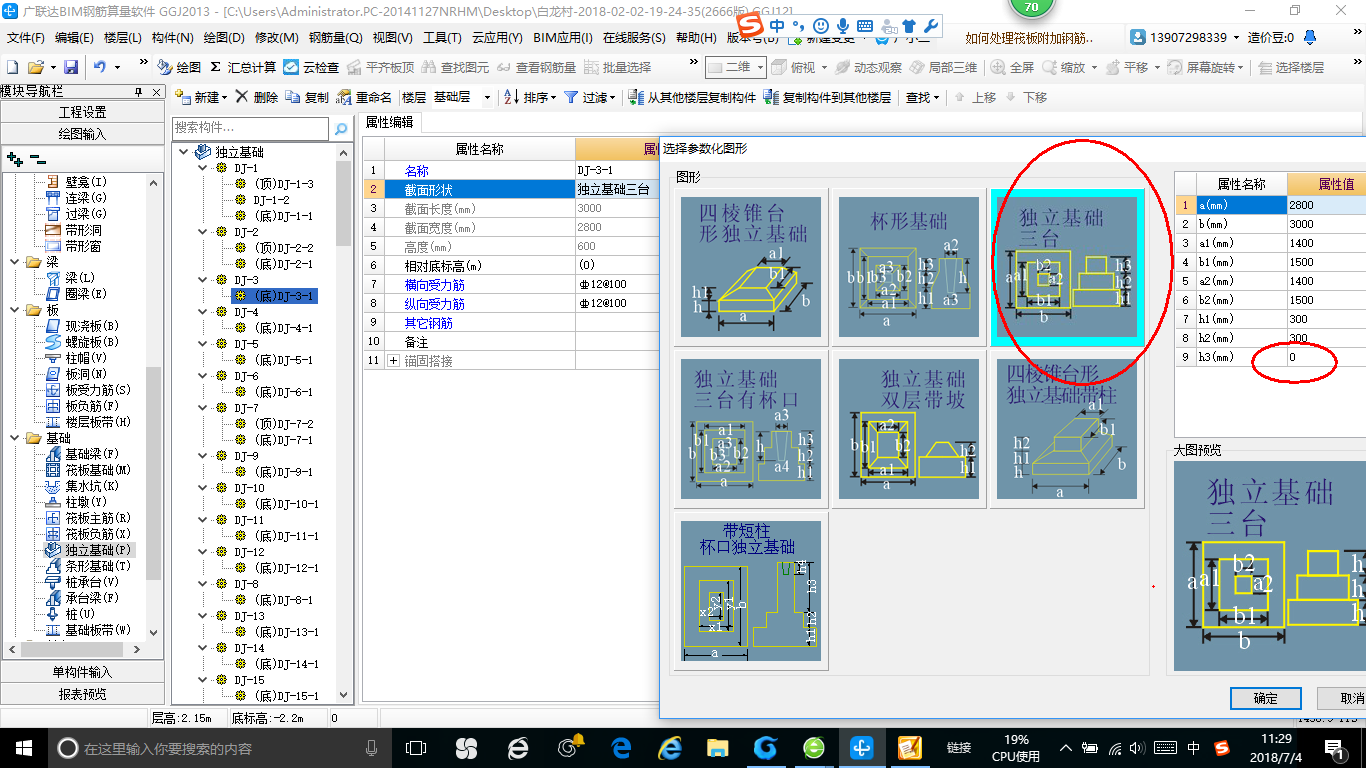This screenshot has height=768, width=1366.
Task: Choose 独立基础双层带坡 shape thumbnail
Action: coord(909,429)
